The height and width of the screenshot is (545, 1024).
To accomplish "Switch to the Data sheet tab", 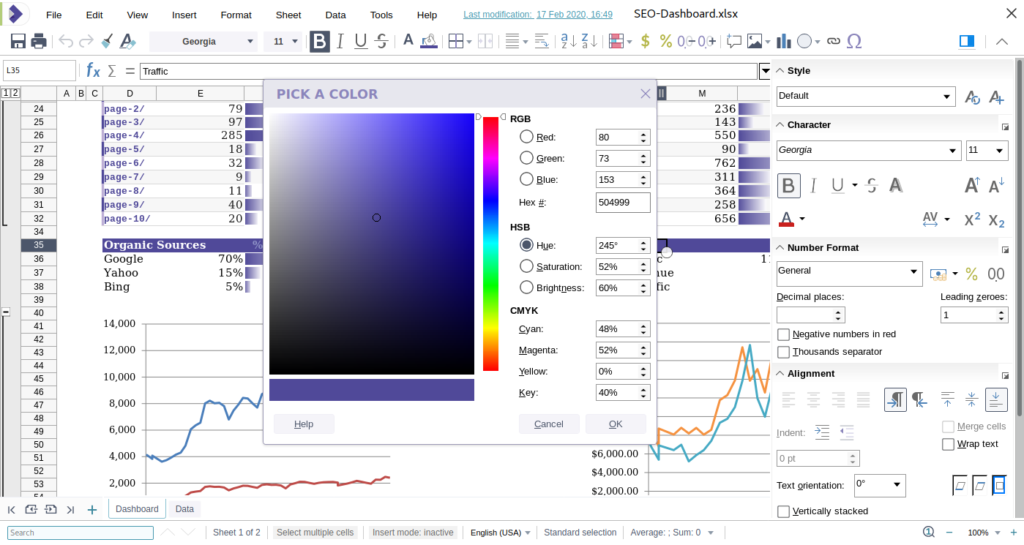I will (x=184, y=509).
